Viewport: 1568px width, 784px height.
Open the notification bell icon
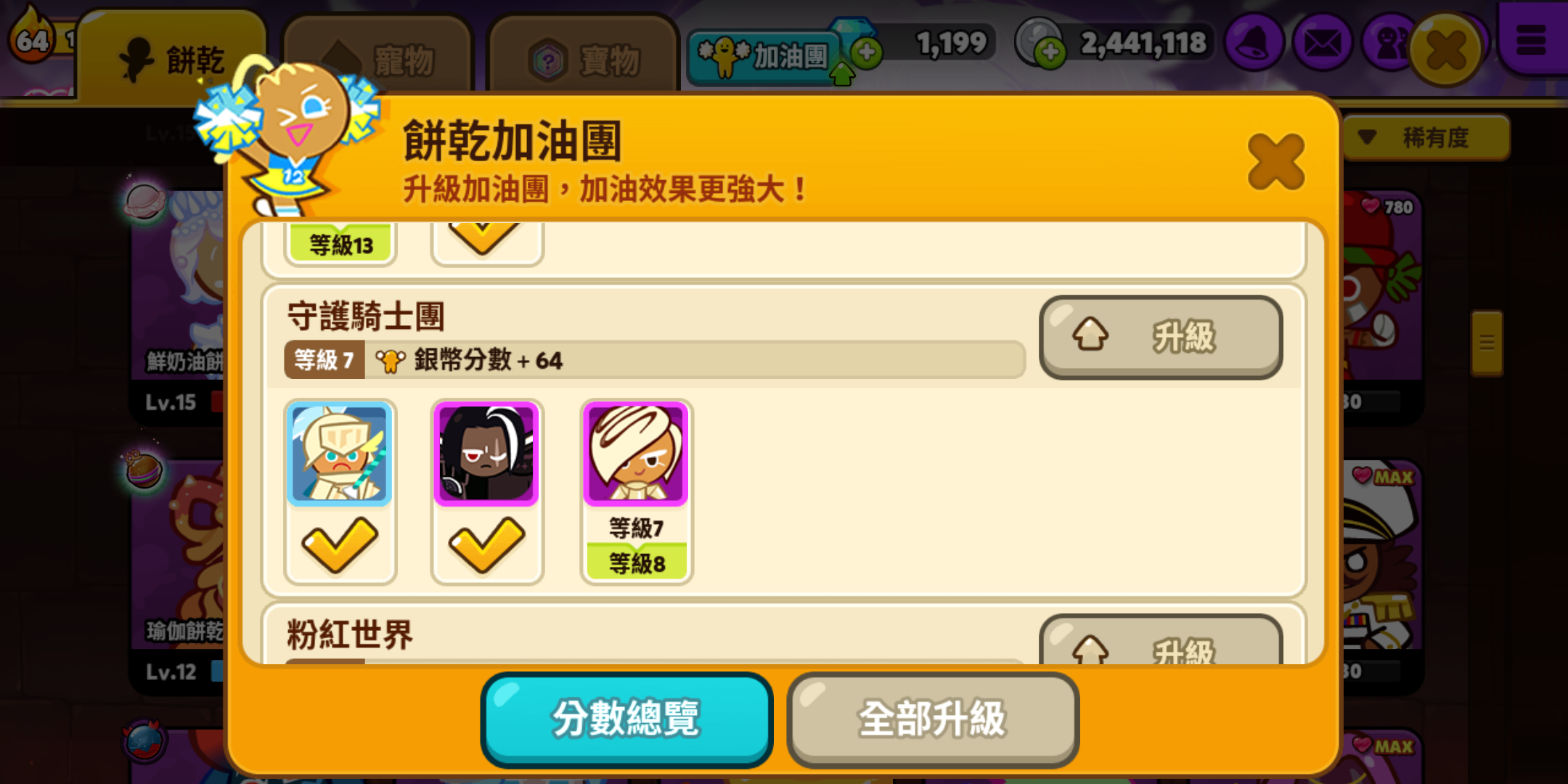(1254, 43)
